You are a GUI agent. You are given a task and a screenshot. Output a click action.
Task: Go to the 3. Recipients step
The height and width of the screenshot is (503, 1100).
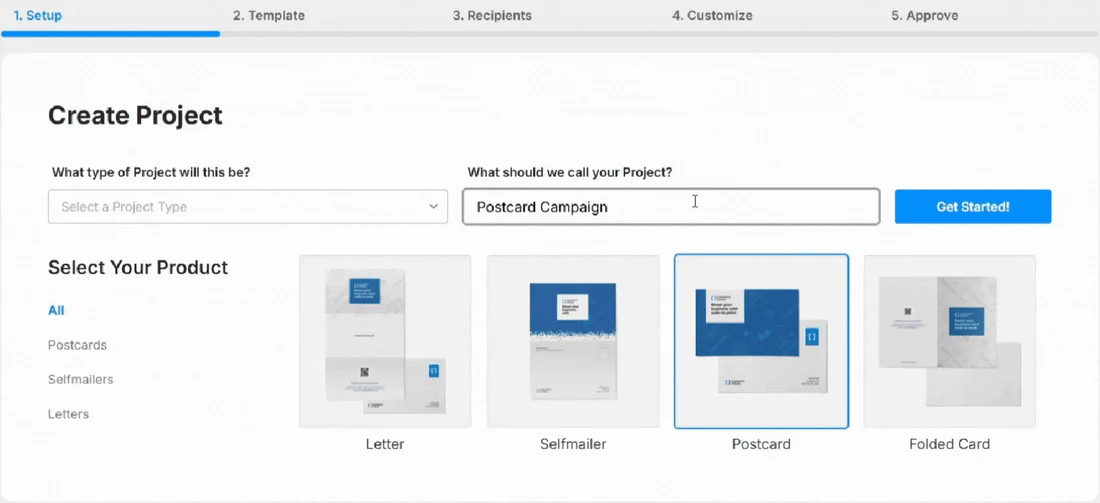point(492,15)
